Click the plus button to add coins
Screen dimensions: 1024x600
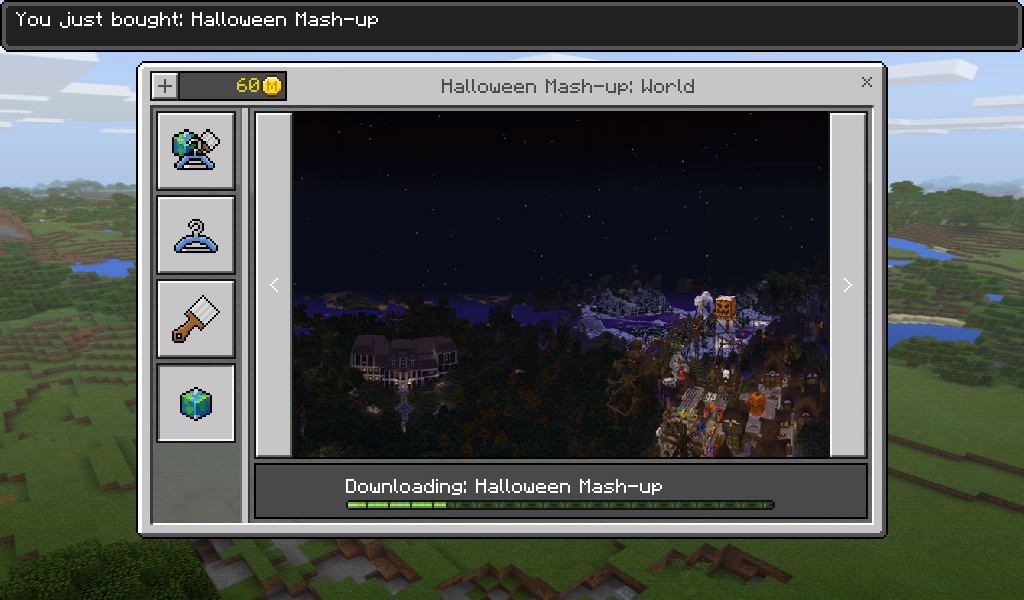pyautogui.click(x=165, y=86)
